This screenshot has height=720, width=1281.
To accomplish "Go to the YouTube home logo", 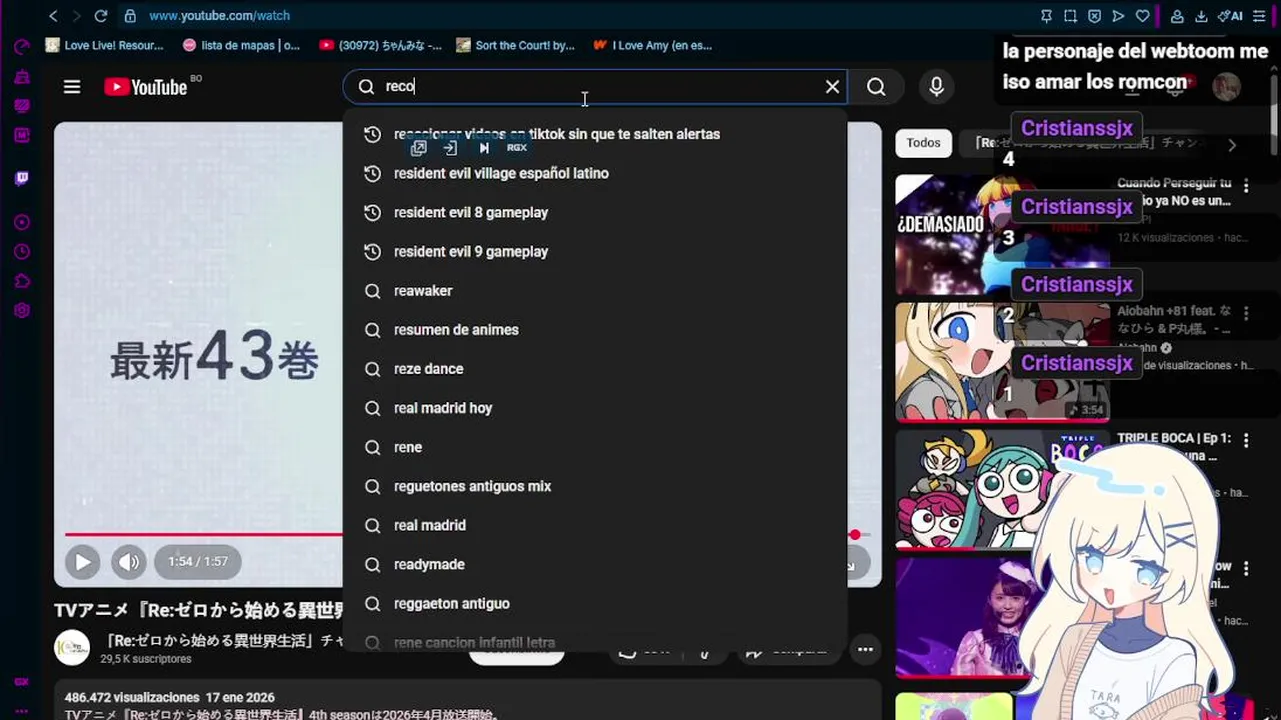I will coord(146,87).
